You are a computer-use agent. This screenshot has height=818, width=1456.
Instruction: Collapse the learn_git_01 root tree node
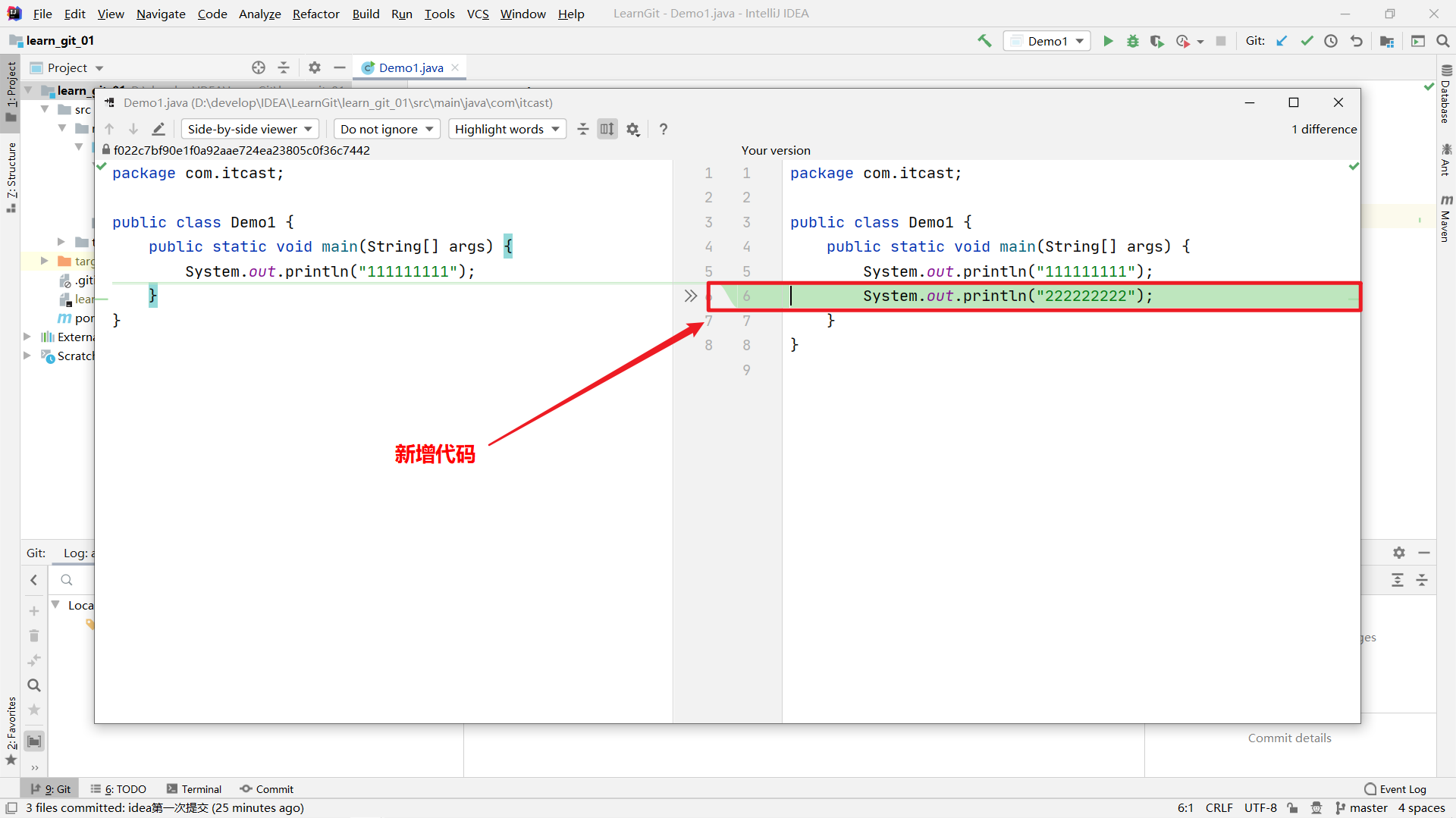tap(29, 90)
